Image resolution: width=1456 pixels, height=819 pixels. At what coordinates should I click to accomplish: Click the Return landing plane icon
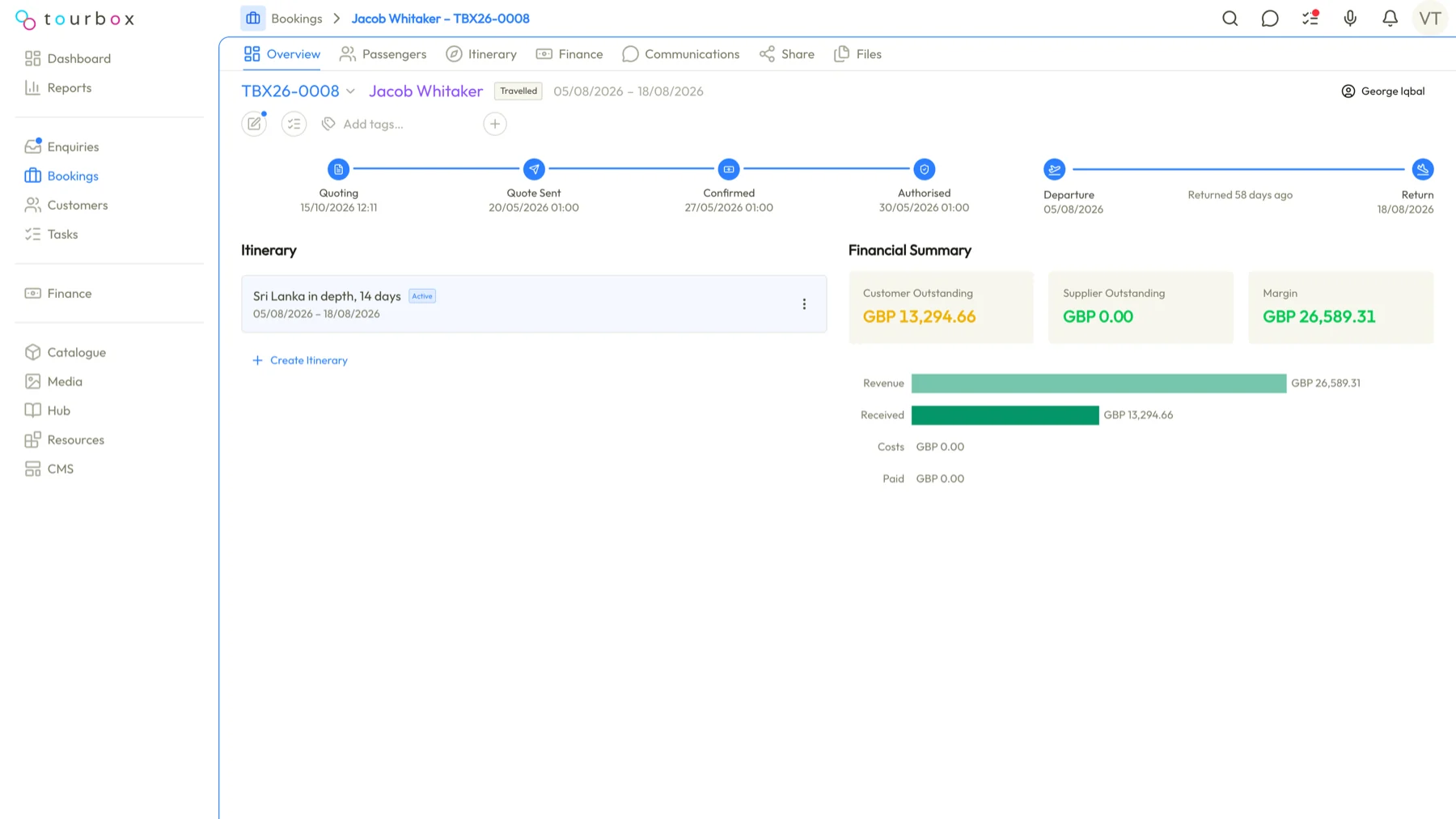[1423, 169]
